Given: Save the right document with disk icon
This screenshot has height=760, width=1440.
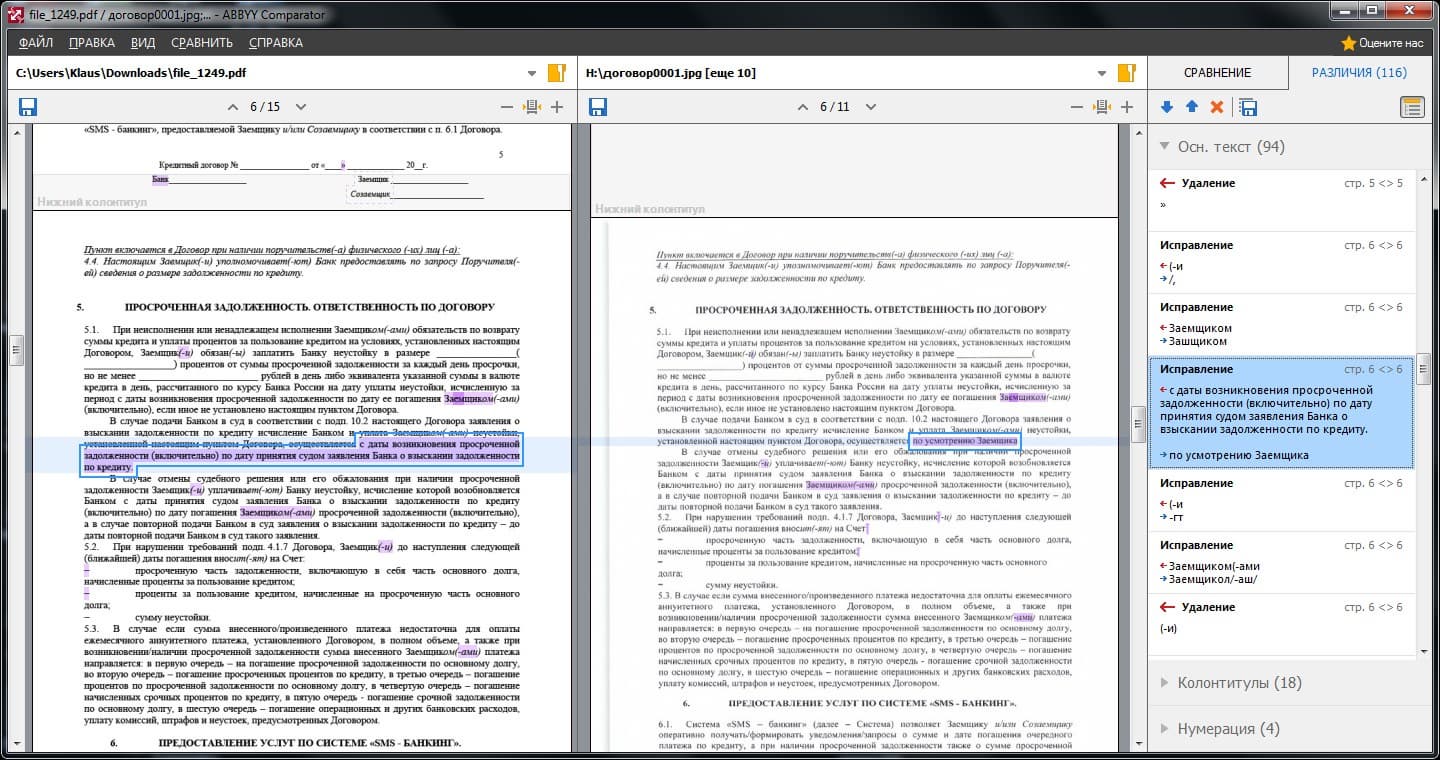Looking at the screenshot, I should [598, 107].
